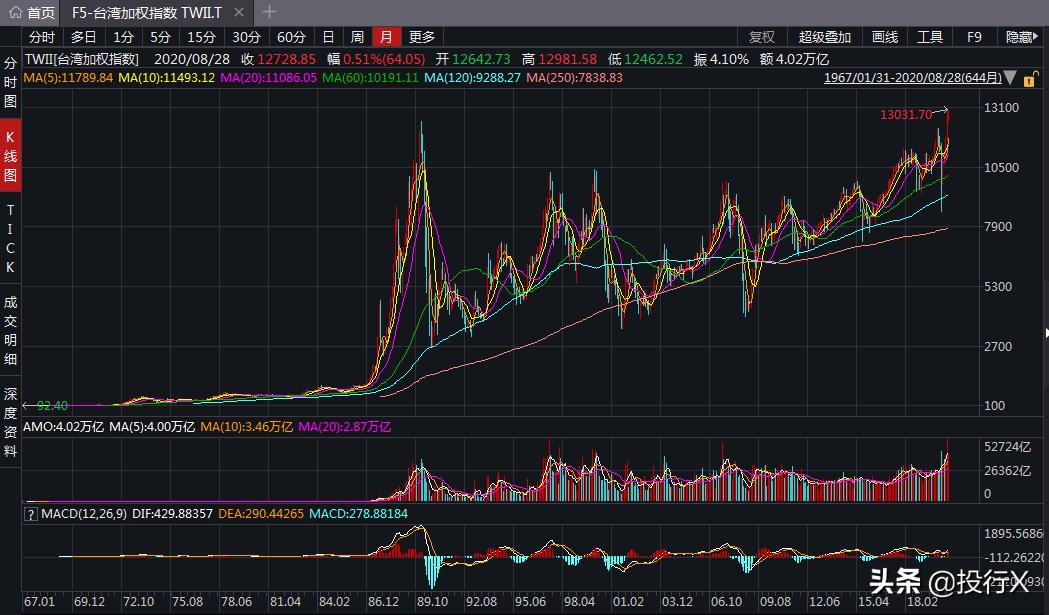Close the TWII.T chart tab
The image size is (1049, 615).
pos(239,12)
